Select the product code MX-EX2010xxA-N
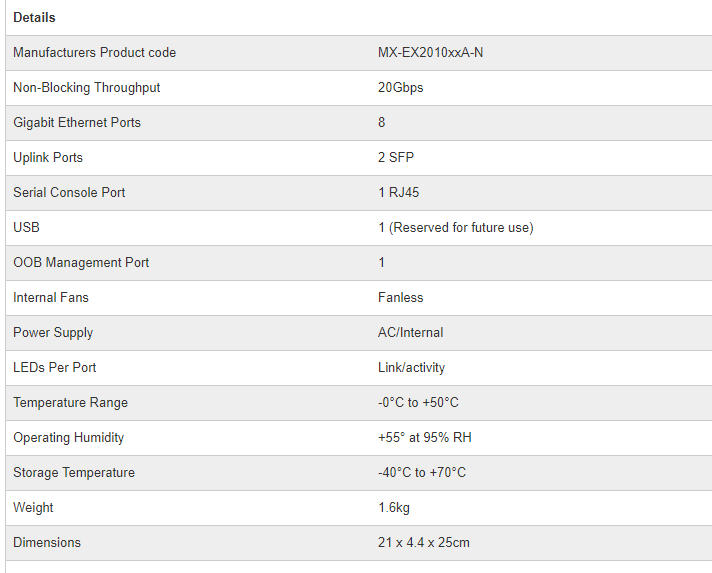The width and height of the screenshot is (712, 573). (430, 53)
